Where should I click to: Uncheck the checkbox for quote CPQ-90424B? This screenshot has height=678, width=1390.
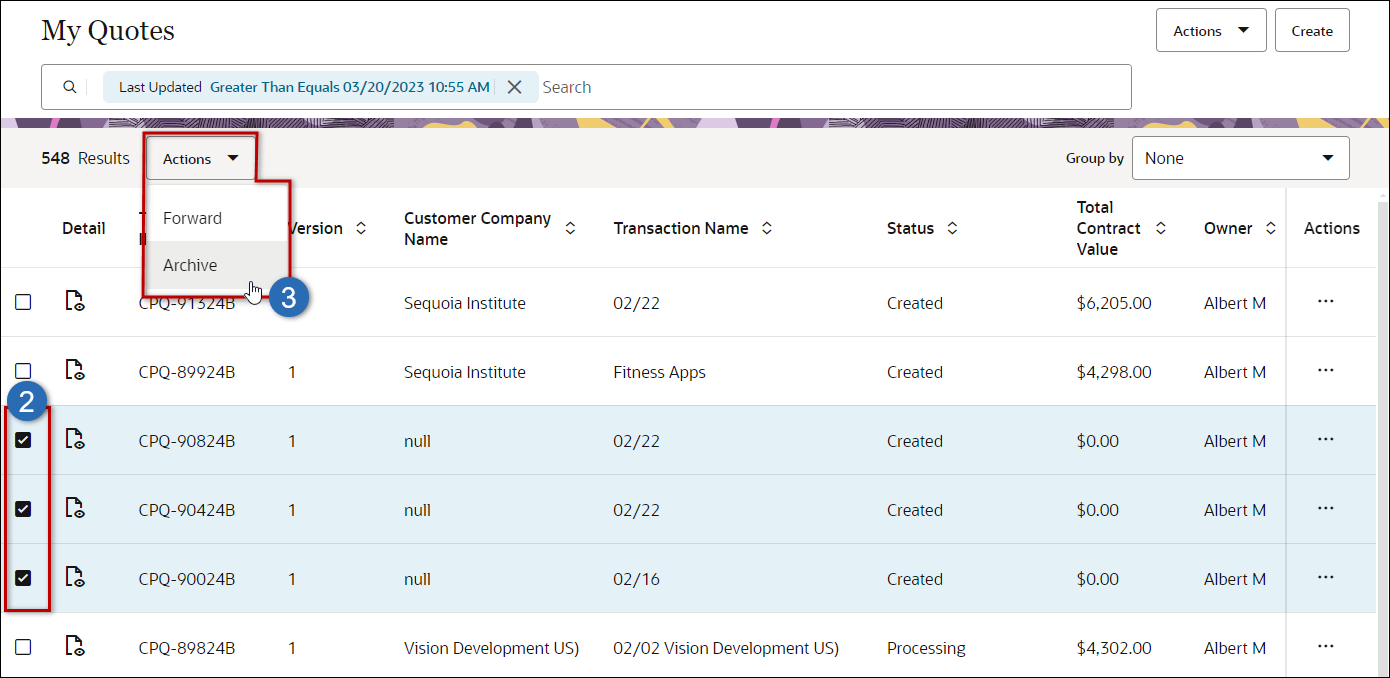[23, 509]
